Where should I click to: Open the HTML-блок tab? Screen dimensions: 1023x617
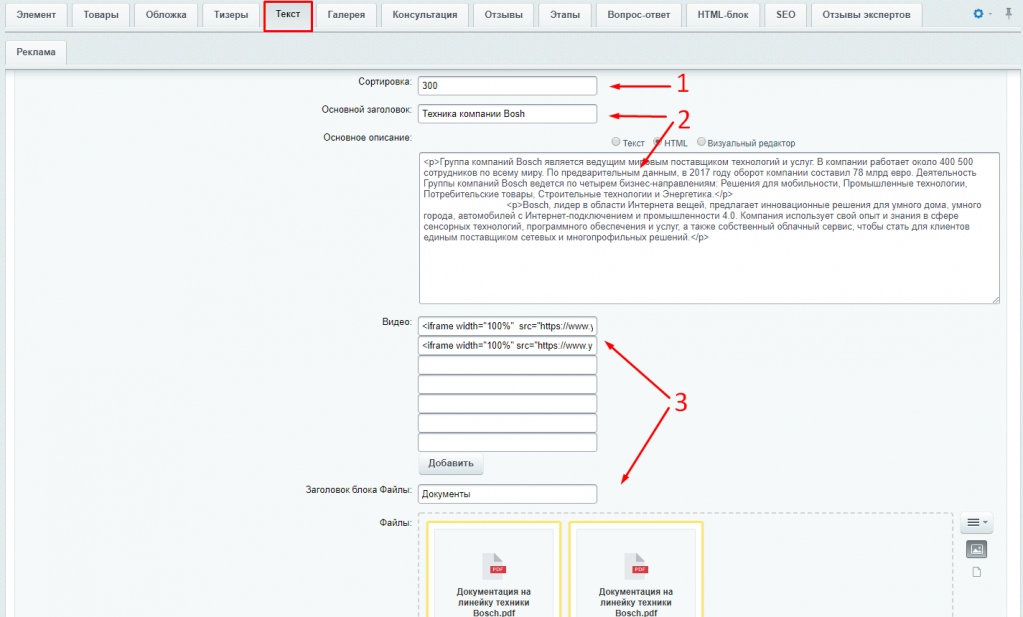[x=723, y=14]
